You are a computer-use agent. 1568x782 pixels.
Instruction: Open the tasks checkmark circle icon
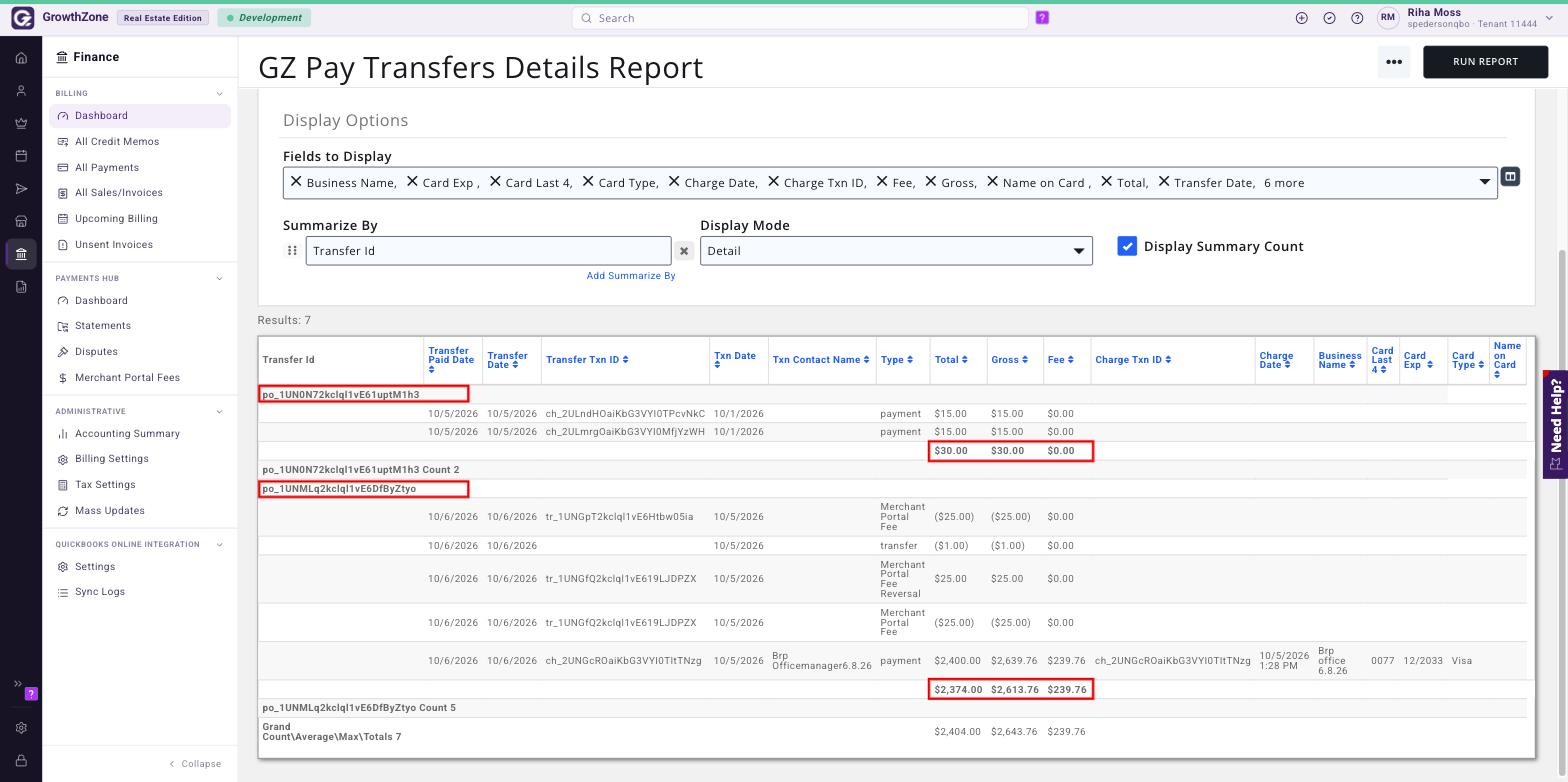click(x=1329, y=18)
